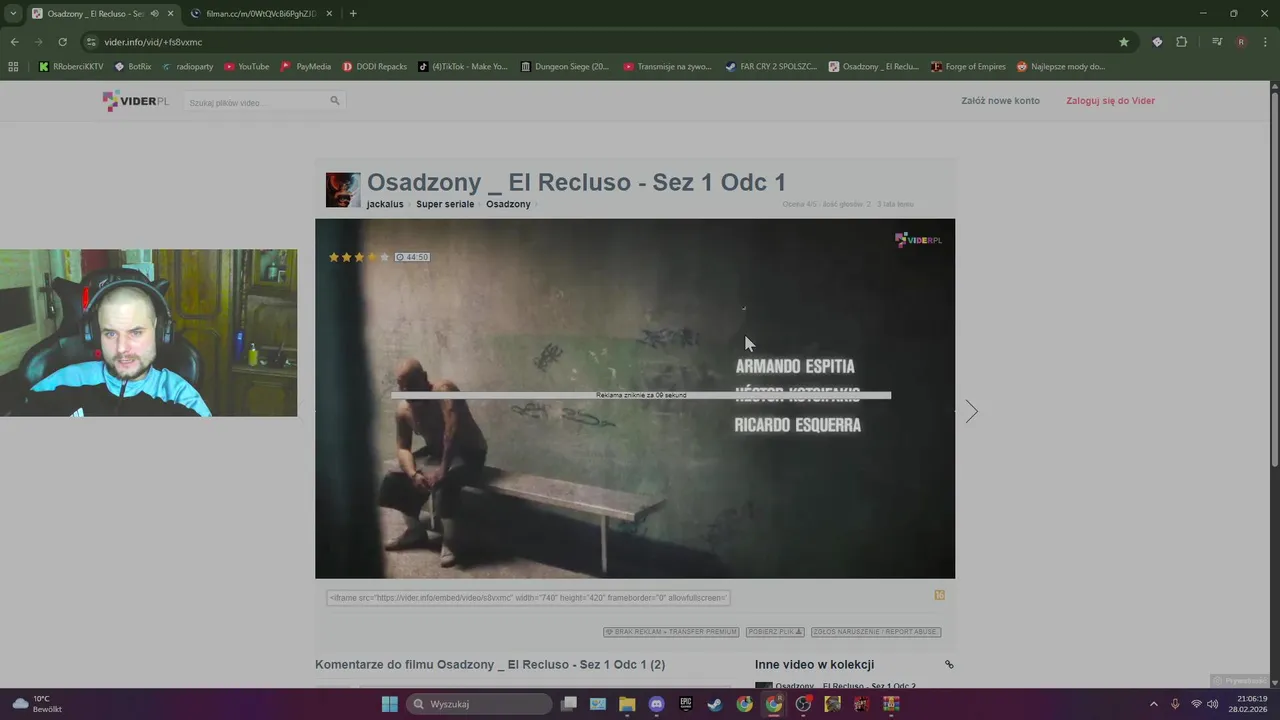Open the weather widget showing 10°C
Screen dimensions: 1280x720
pos(37,704)
